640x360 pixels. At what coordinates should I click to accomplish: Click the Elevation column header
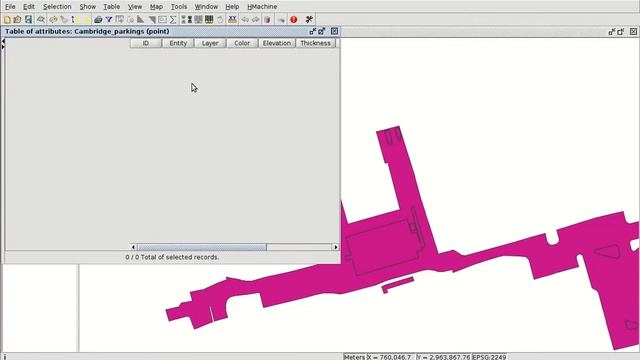click(277, 43)
